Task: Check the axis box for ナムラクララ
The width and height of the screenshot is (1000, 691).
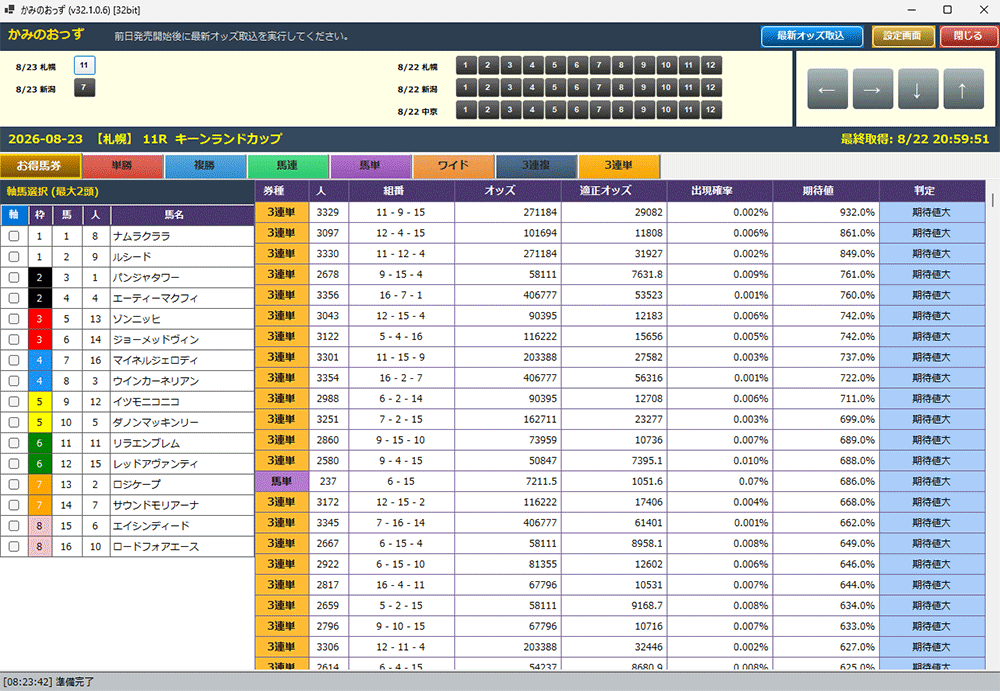Action: (x=14, y=236)
